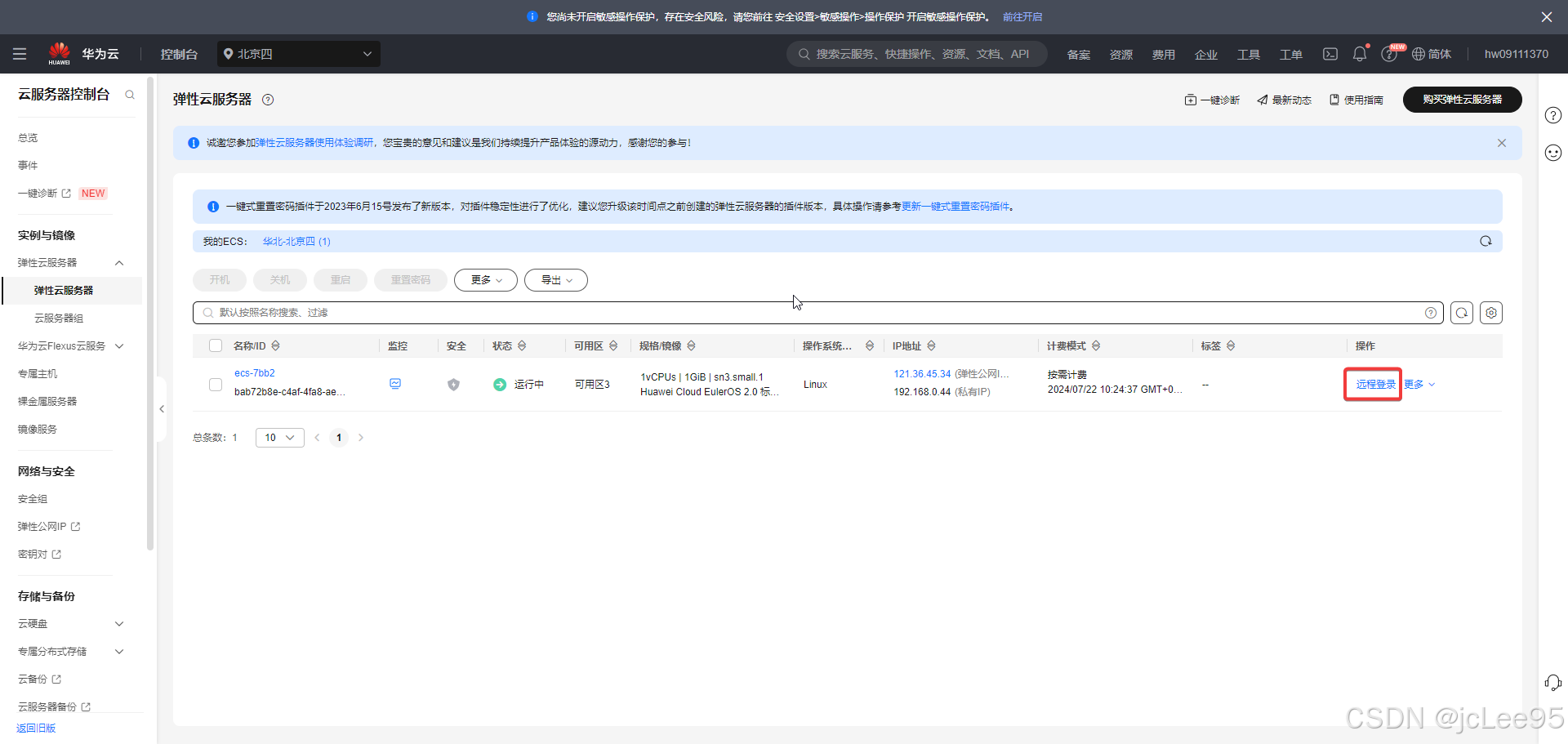This screenshot has width=1568, height=744.
Task: Sort by 状态 column icon
Action: [x=522, y=345]
